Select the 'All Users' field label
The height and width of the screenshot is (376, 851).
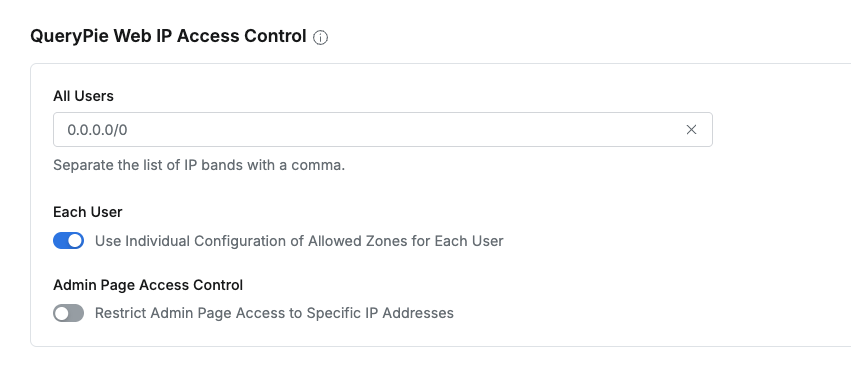pos(84,96)
